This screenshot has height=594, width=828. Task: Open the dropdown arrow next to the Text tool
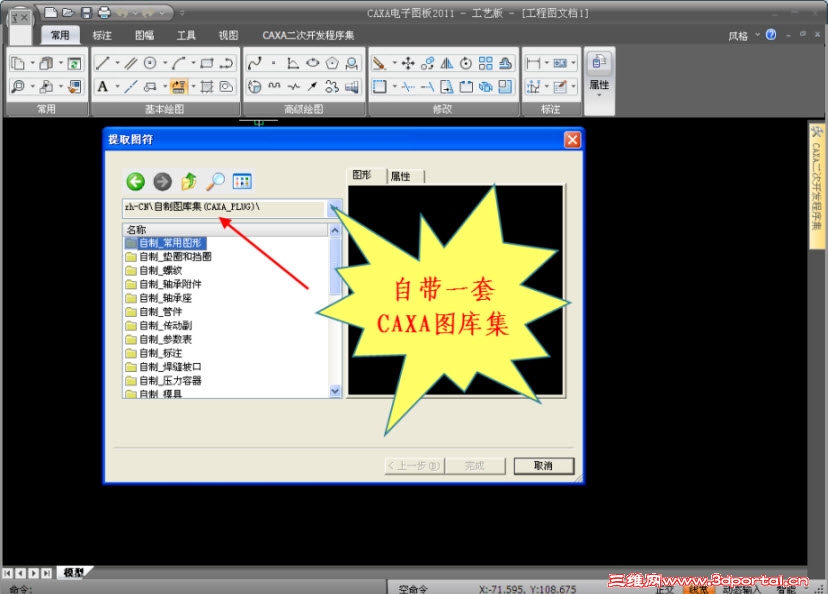[x=117, y=86]
